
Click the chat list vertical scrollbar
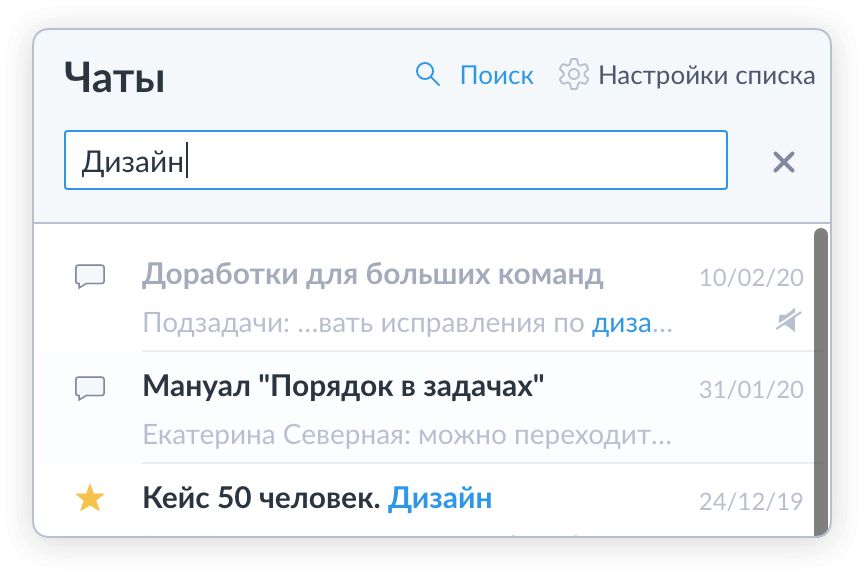[x=820, y=380]
